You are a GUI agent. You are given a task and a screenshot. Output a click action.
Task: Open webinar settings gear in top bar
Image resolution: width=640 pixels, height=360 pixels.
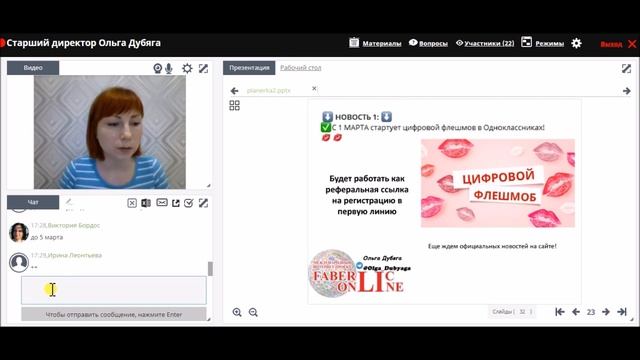coord(576,43)
